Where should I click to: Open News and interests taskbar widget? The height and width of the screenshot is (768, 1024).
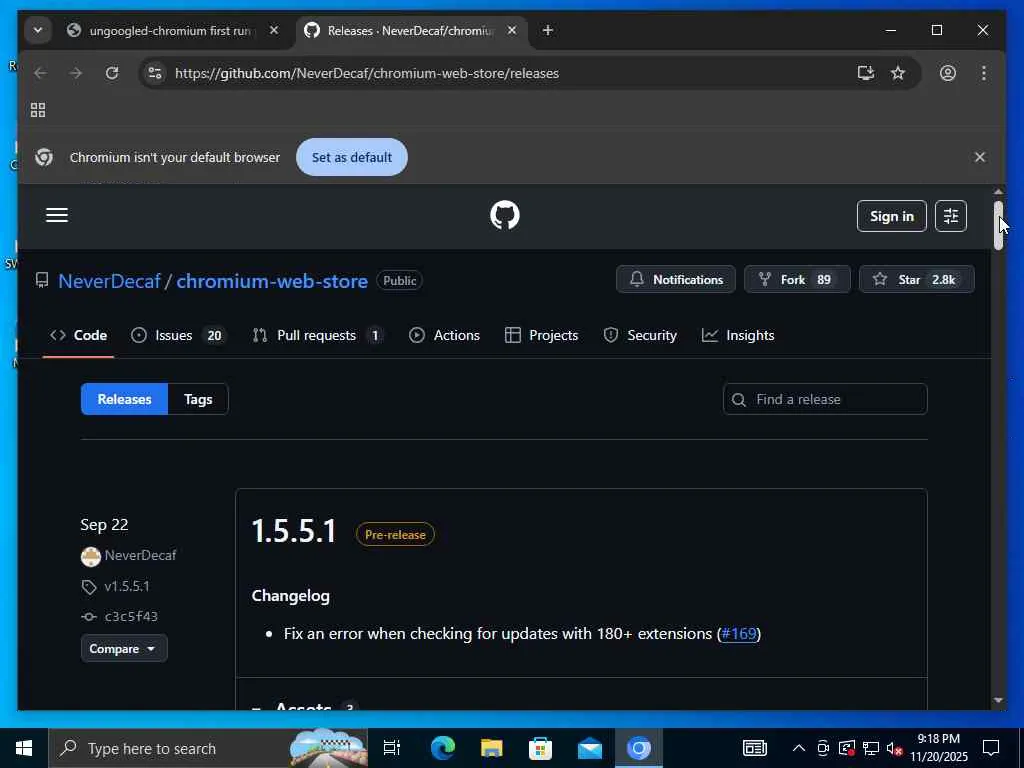click(754, 748)
